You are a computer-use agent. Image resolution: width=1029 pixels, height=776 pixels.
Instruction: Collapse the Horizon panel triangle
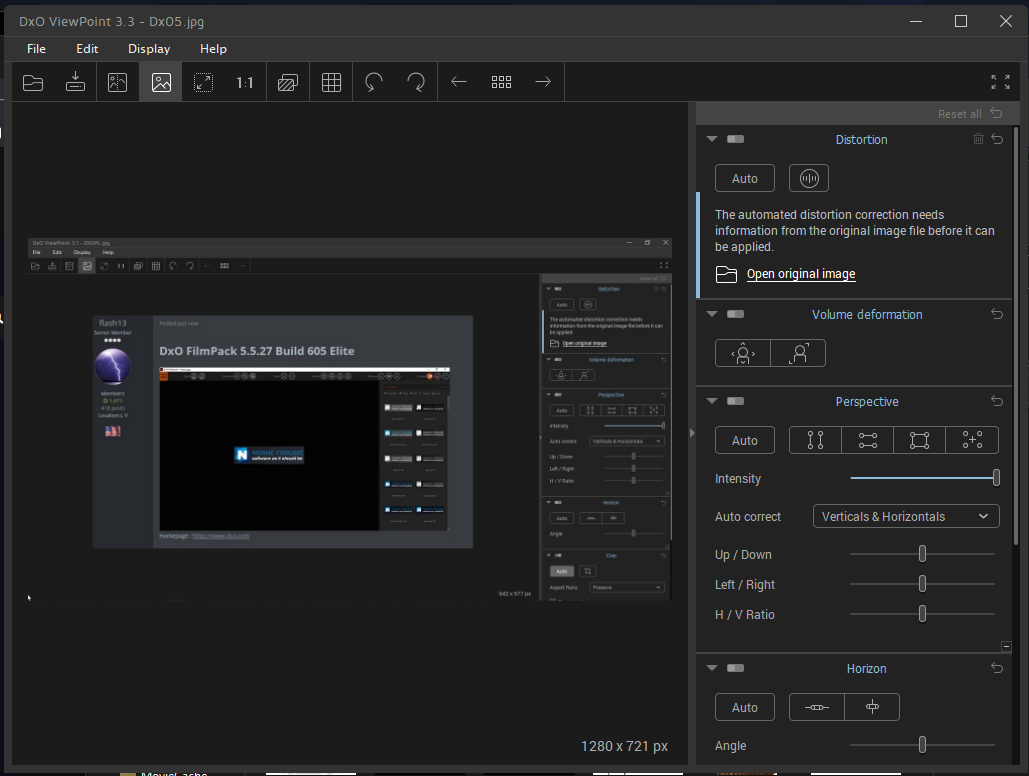point(712,668)
